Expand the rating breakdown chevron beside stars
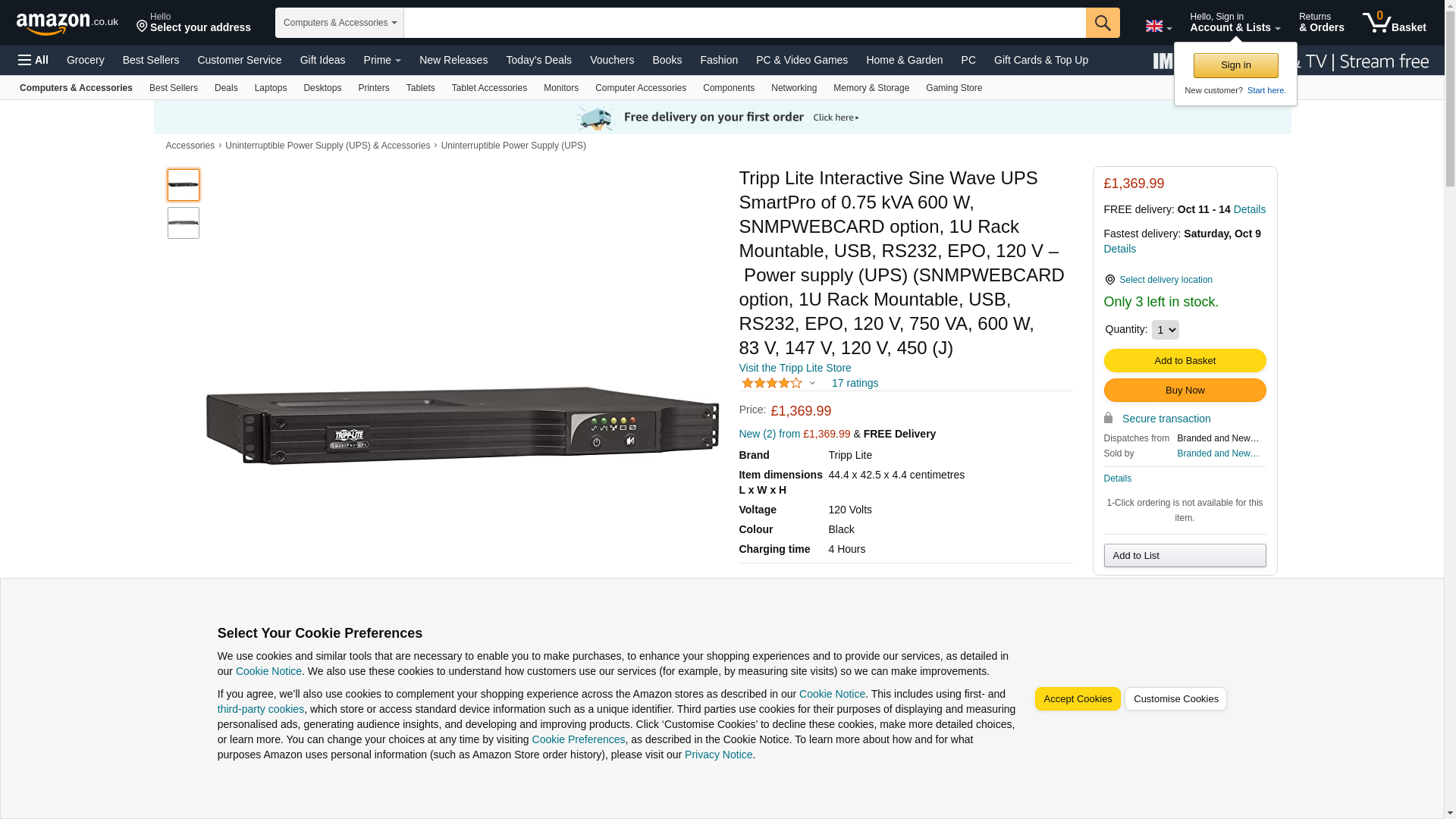The width and height of the screenshot is (1456, 819). (812, 384)
